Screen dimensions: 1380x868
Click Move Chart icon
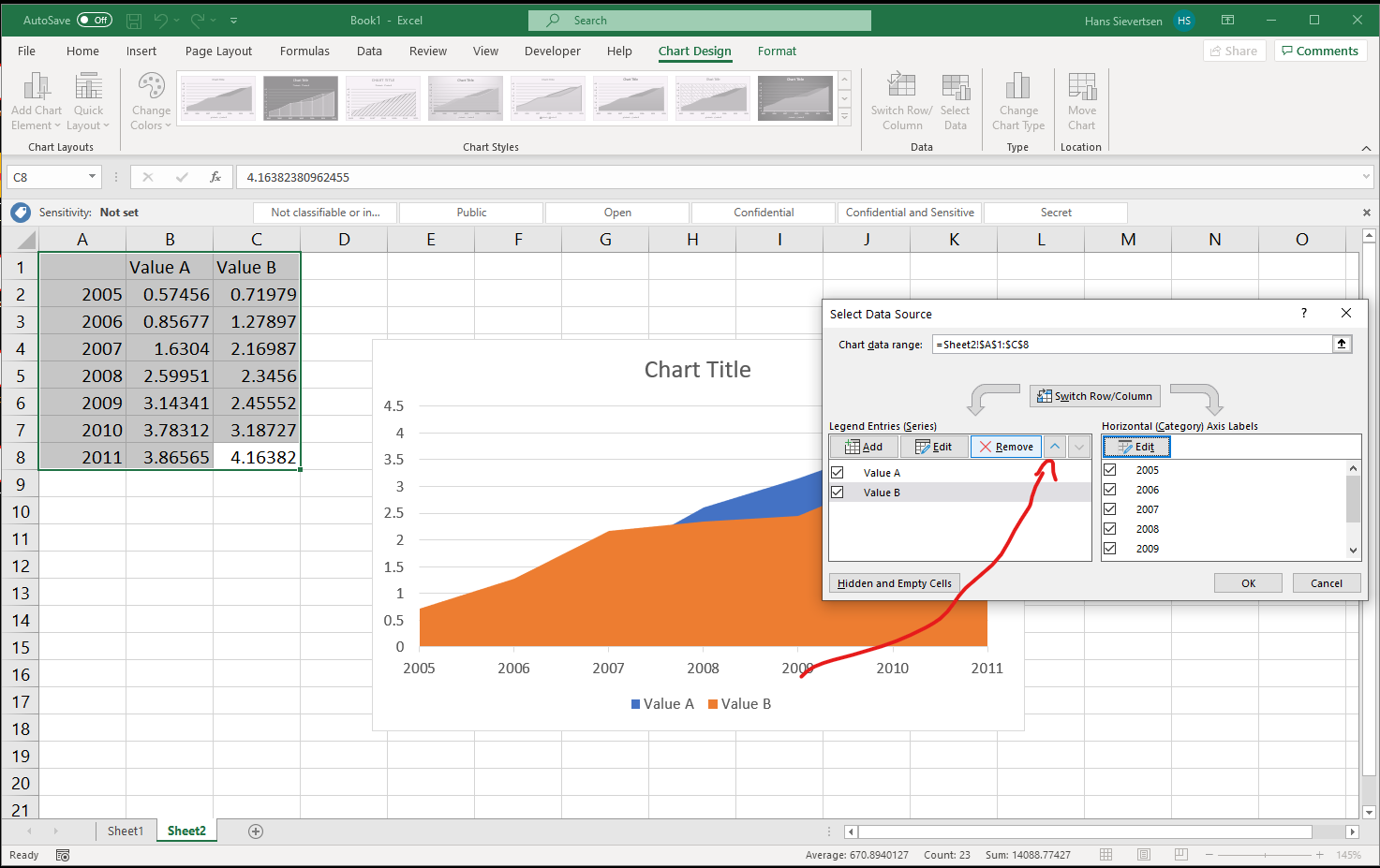click(1082, 101)
